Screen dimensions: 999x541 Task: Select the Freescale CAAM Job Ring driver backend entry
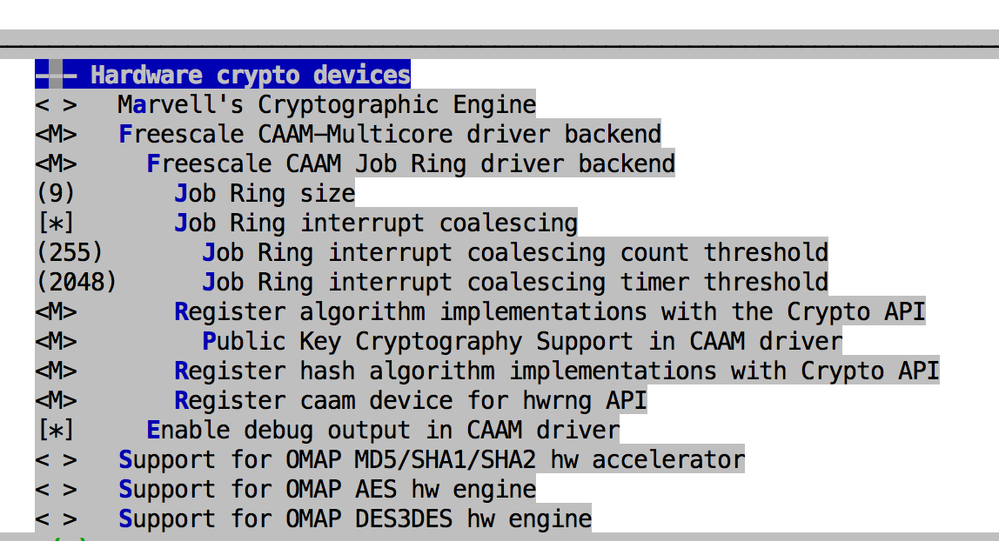[410, 163]
